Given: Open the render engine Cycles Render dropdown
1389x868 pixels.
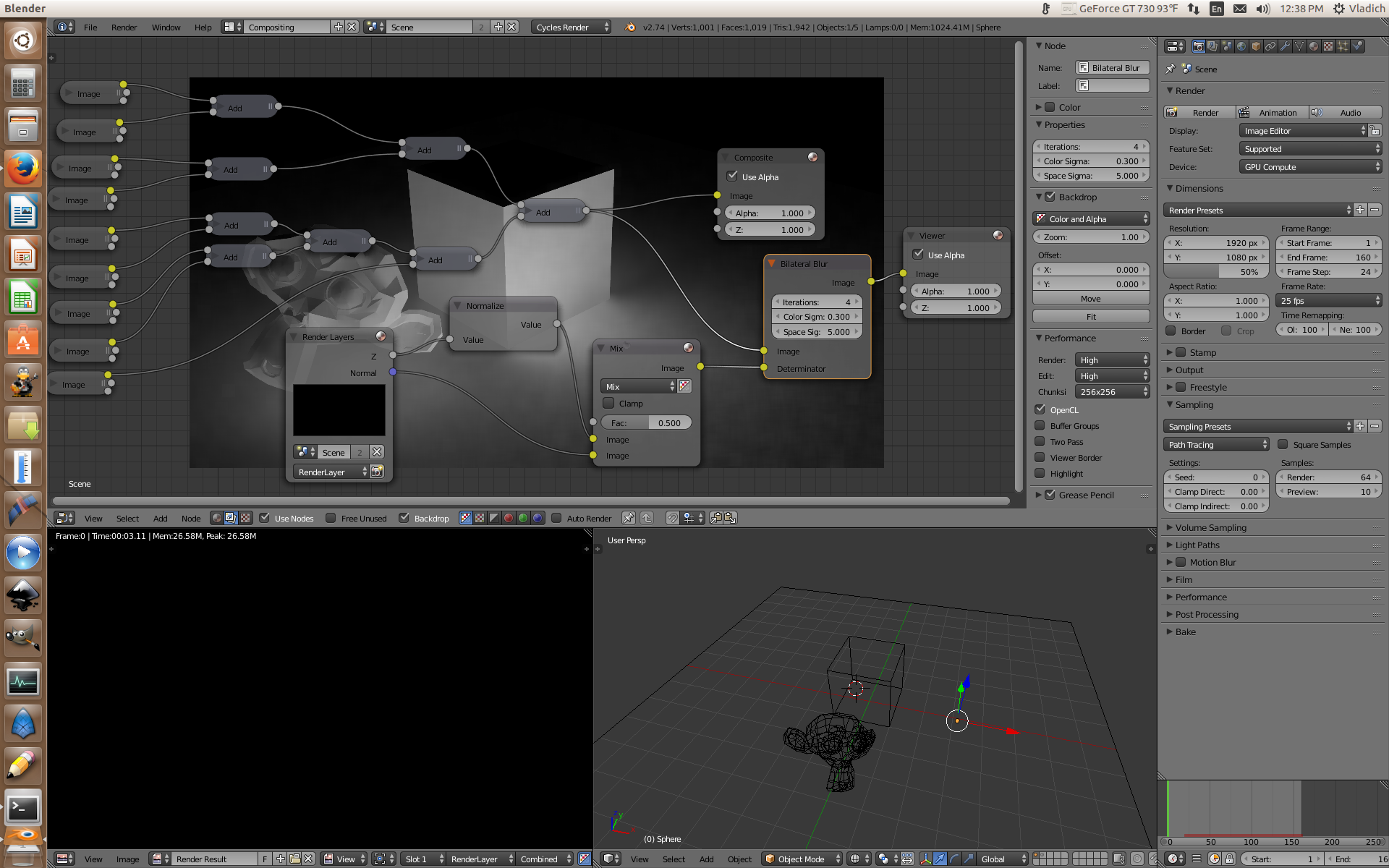Looking at the screenshot, I should 572,27.
